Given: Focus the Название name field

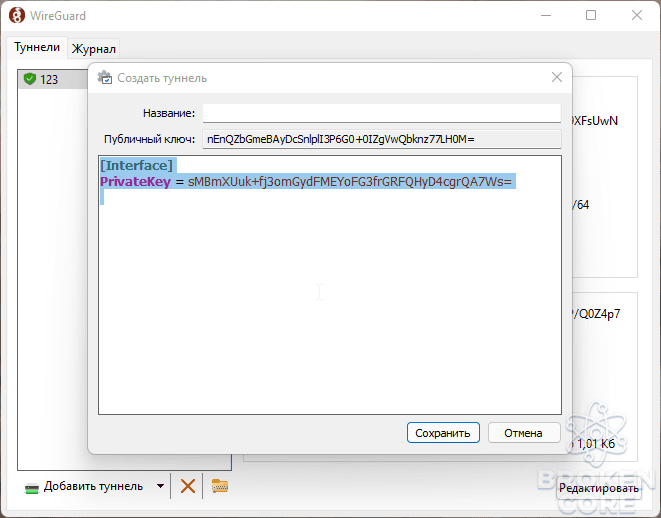Looking at the screenshot, I should pyautogui.click(x=382, y=113).
